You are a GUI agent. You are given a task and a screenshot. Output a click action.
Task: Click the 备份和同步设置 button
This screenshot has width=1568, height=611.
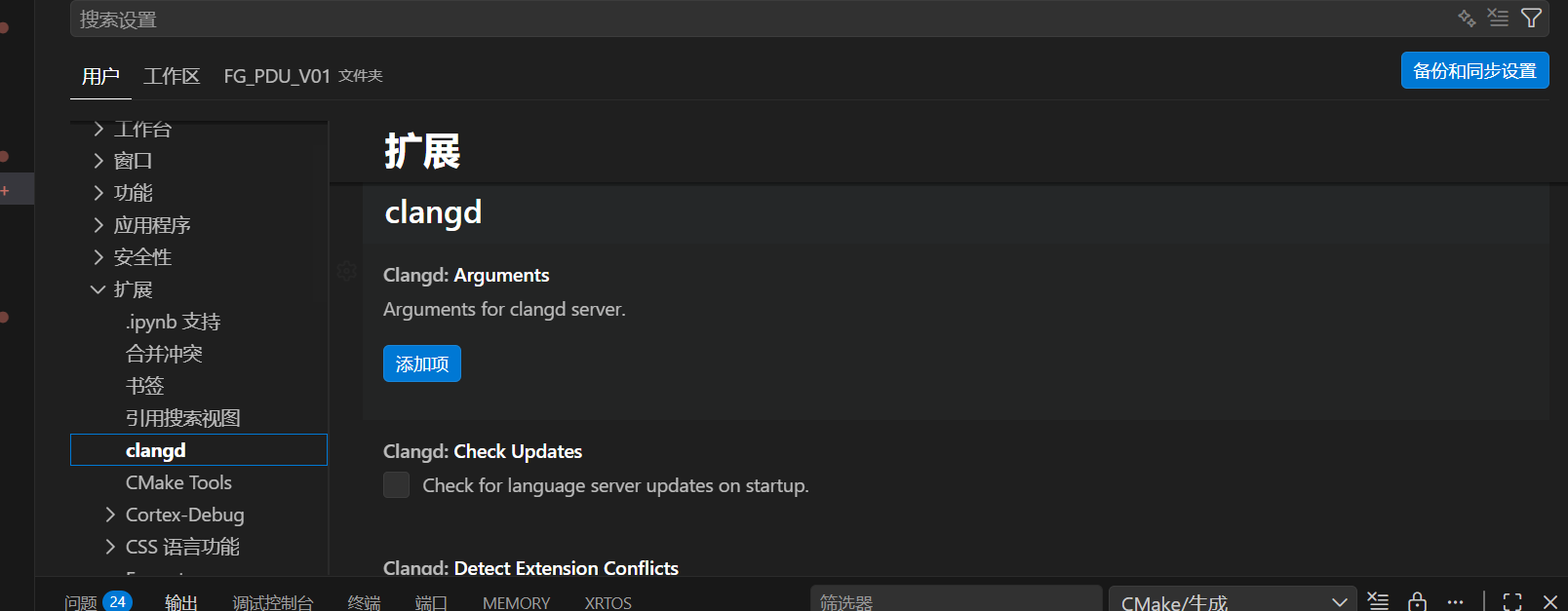click(x=1473, y=71)
